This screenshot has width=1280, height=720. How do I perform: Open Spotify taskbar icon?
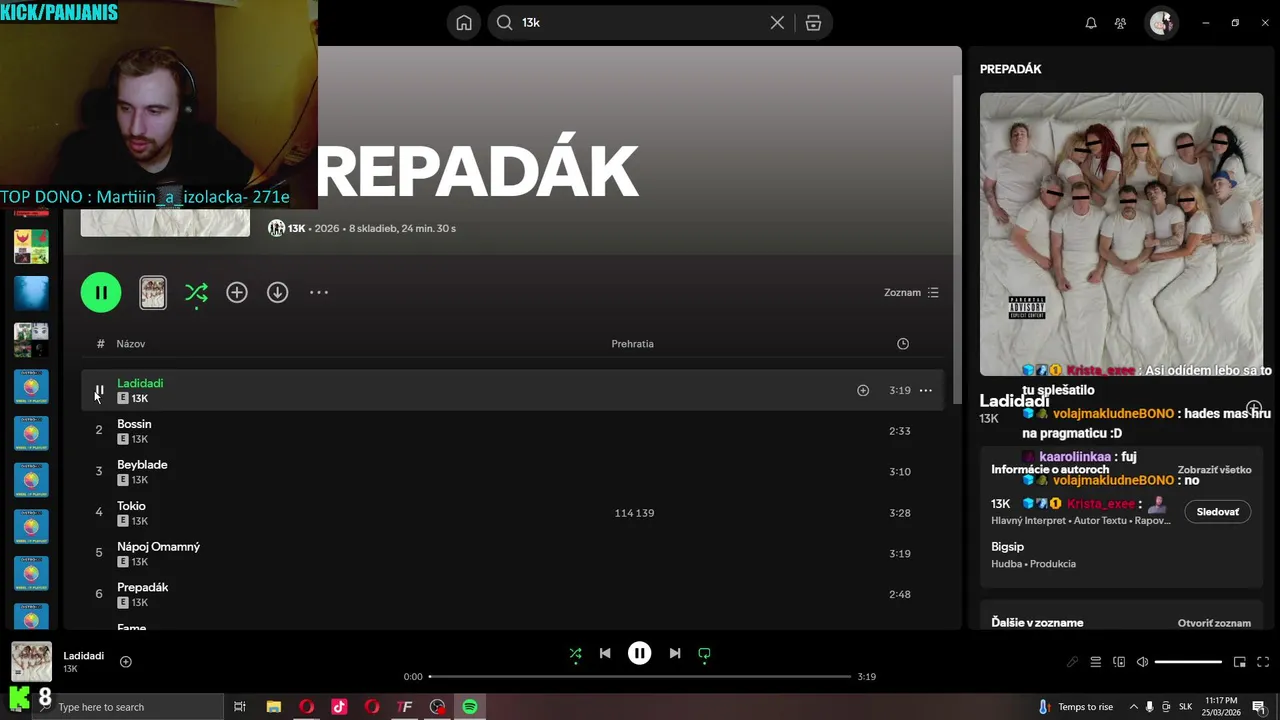(470, 707)
